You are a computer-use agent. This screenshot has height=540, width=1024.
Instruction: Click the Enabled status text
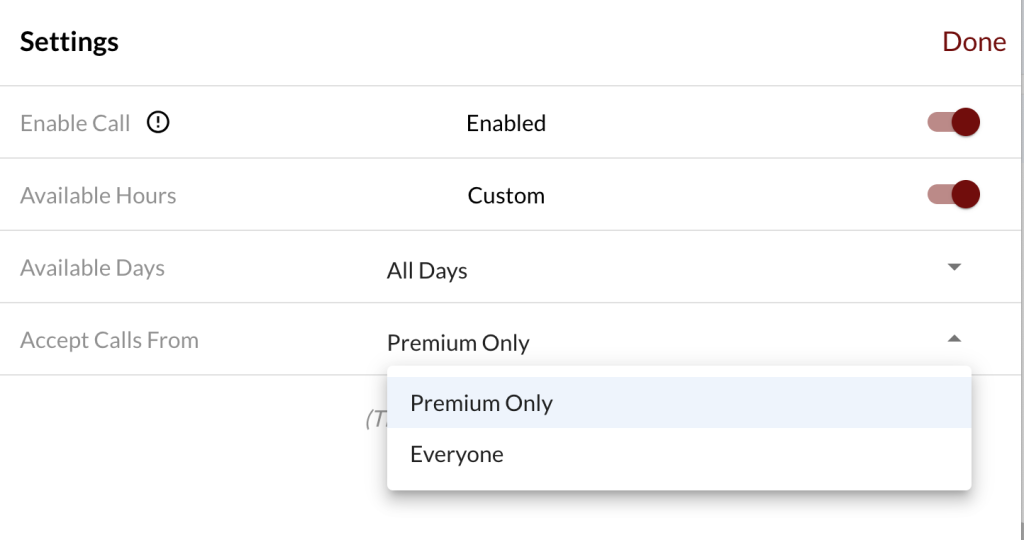pos(506,124)
